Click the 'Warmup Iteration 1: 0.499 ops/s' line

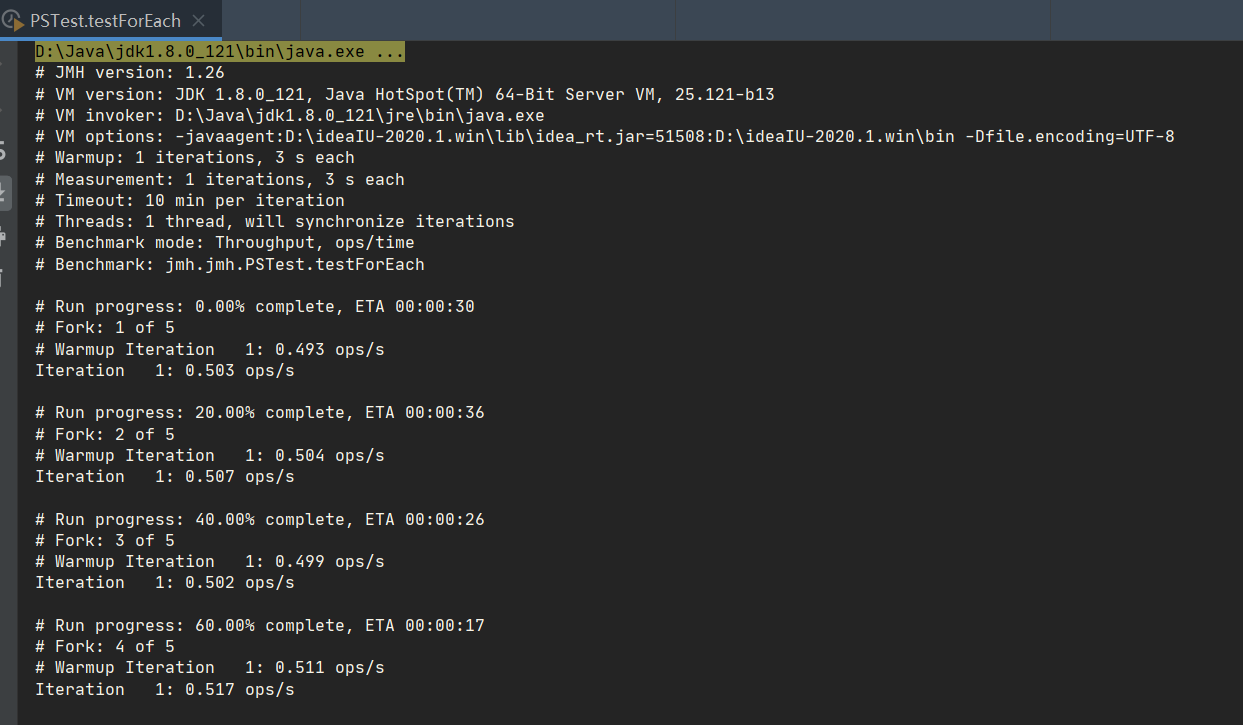click(210, 561)
